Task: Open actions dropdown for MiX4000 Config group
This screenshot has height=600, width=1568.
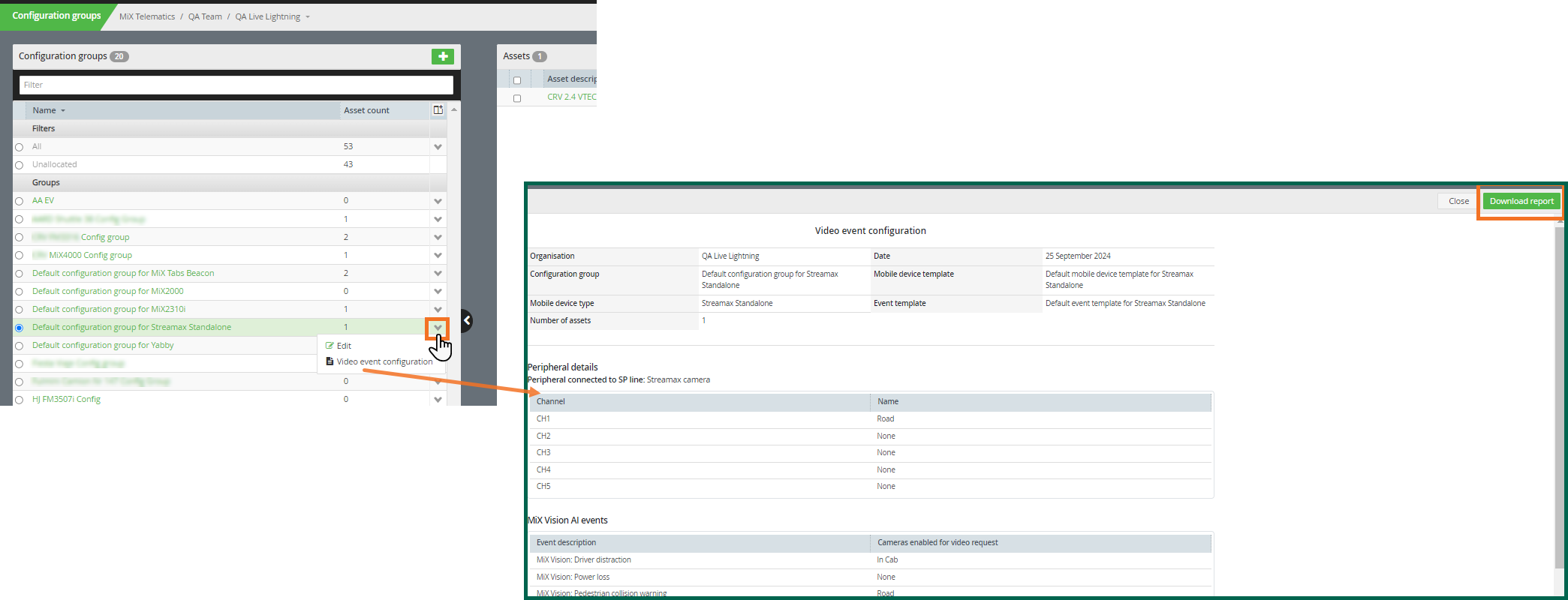Action: (438, 255)
